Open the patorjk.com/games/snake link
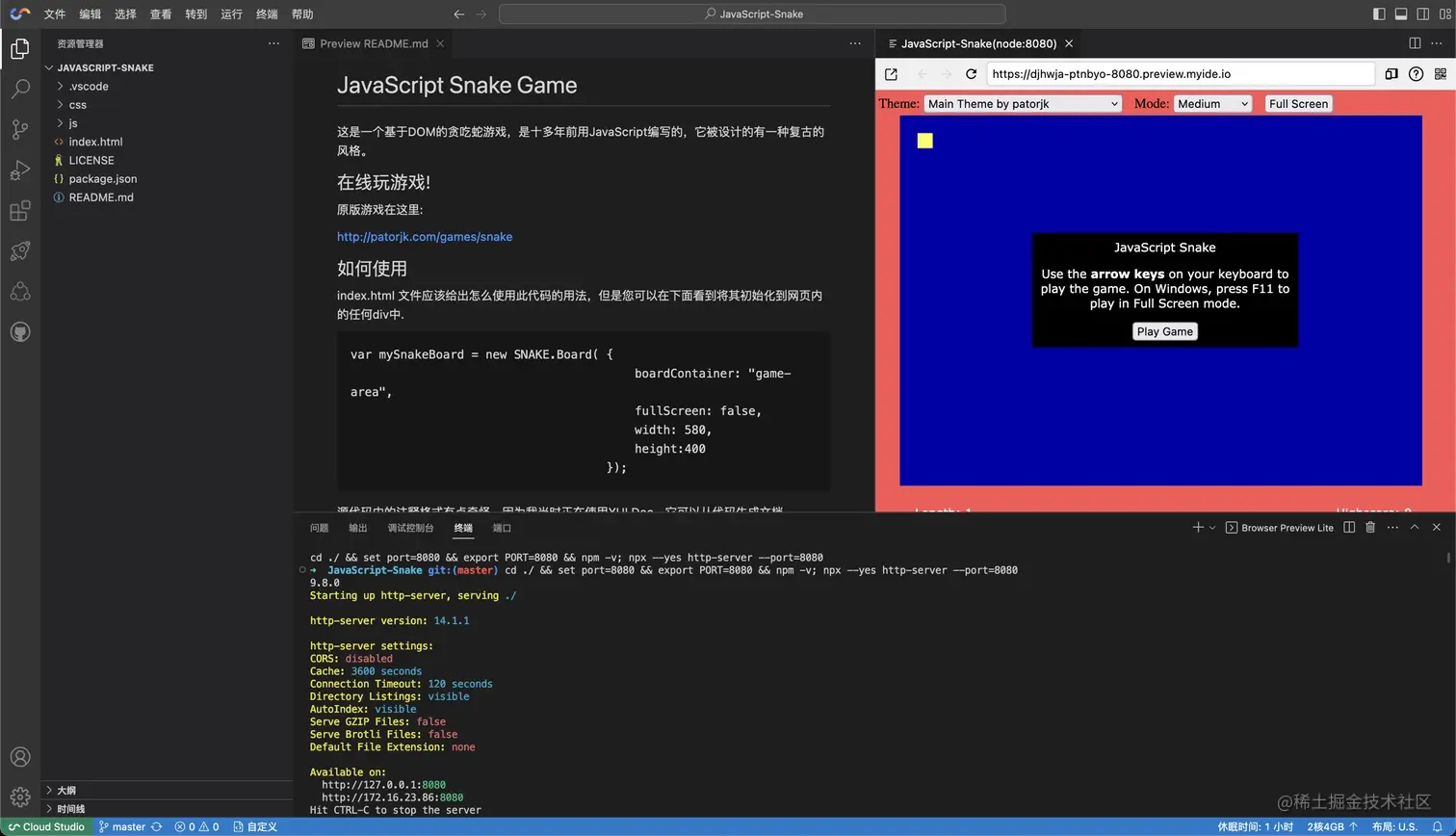 (425, 237)
